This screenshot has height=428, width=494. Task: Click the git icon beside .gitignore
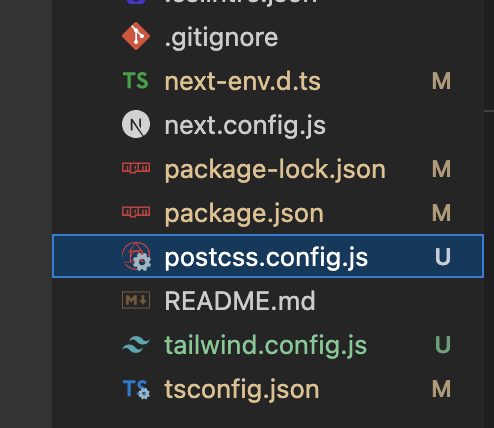[x=136, y=36]
